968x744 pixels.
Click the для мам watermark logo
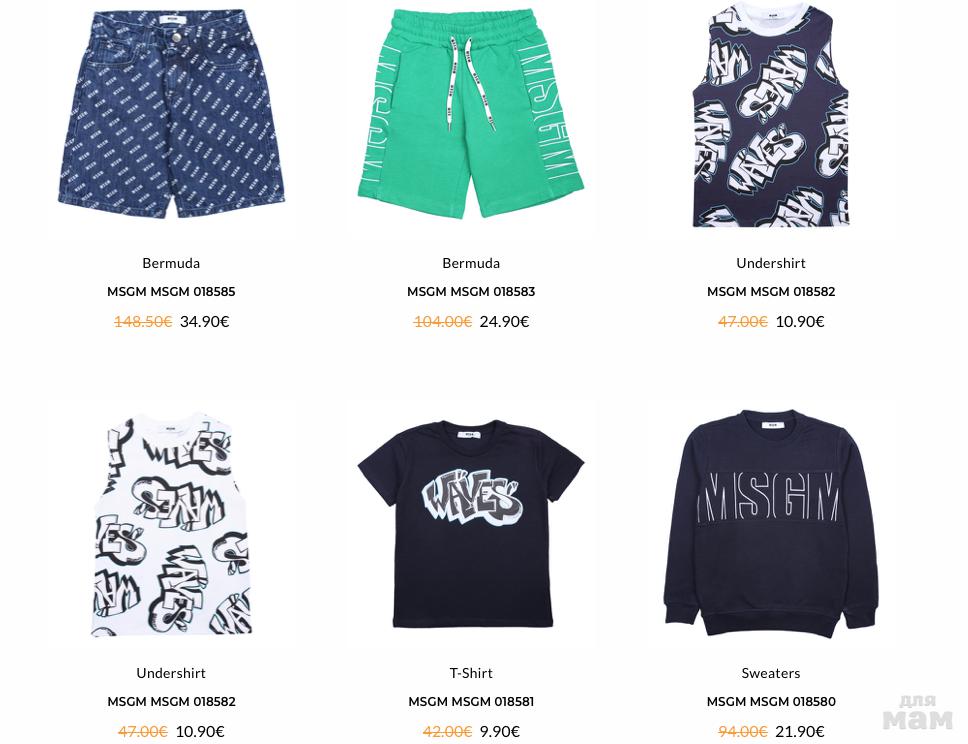tap(917, 713)
